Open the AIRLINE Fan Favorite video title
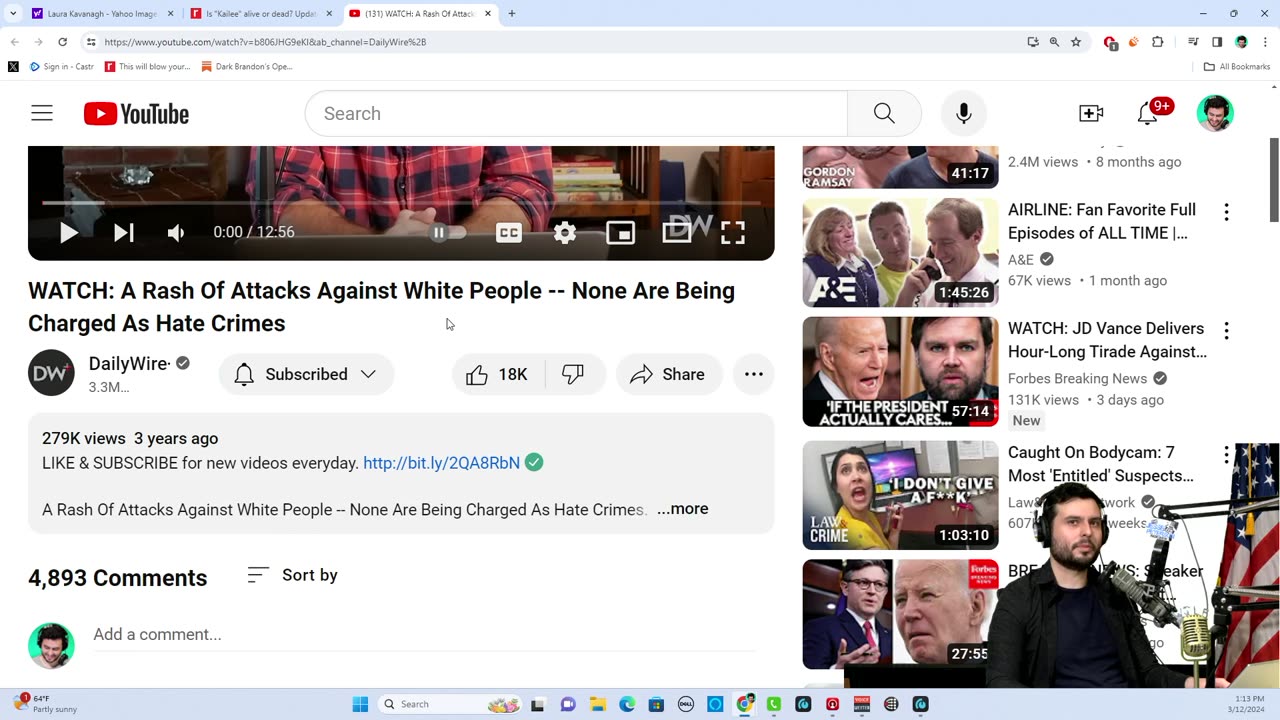This screenshot has height=720, width=1280. (x=1102, y=221)
